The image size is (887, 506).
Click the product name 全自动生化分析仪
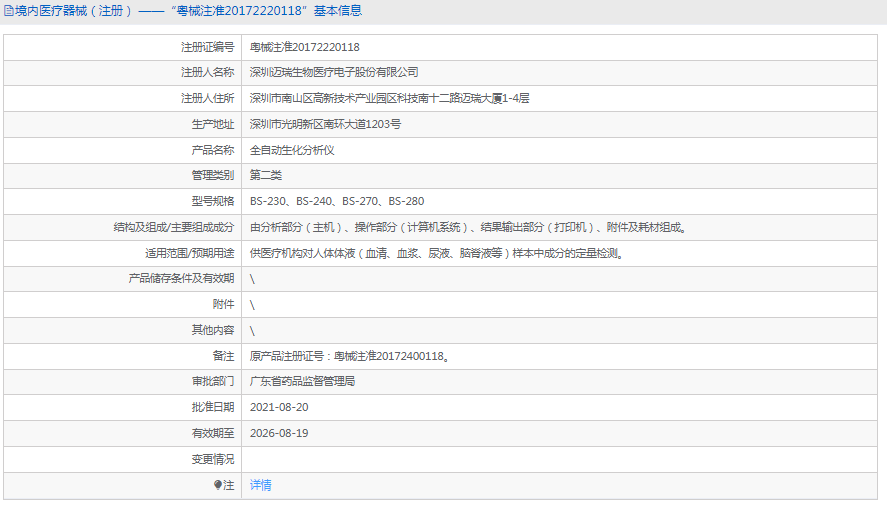pyautogui.click(x=292, y=151)
